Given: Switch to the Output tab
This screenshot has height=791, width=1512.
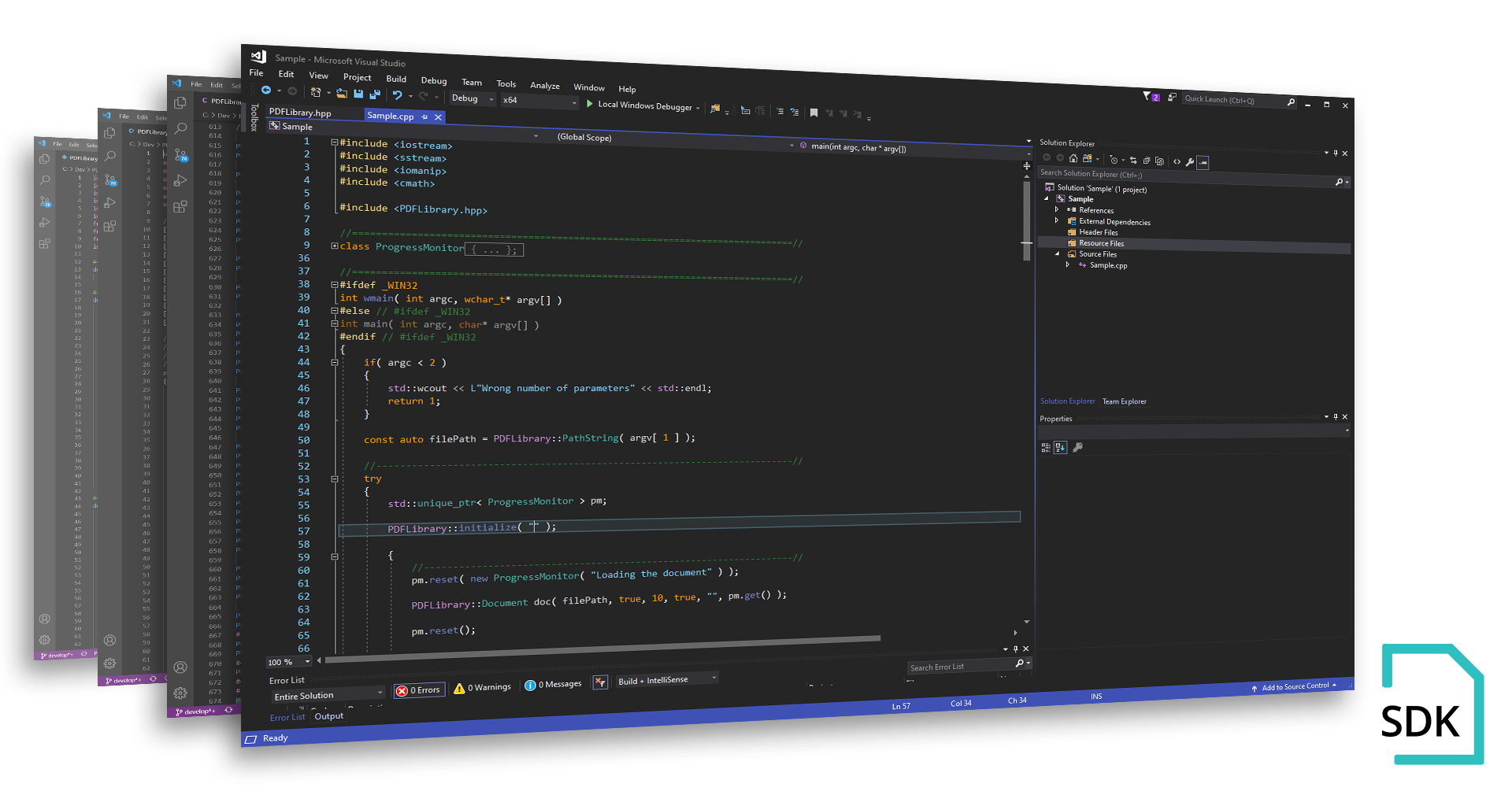Looking at the screenshot, I should pyautogui.click(x=328, y=715).
